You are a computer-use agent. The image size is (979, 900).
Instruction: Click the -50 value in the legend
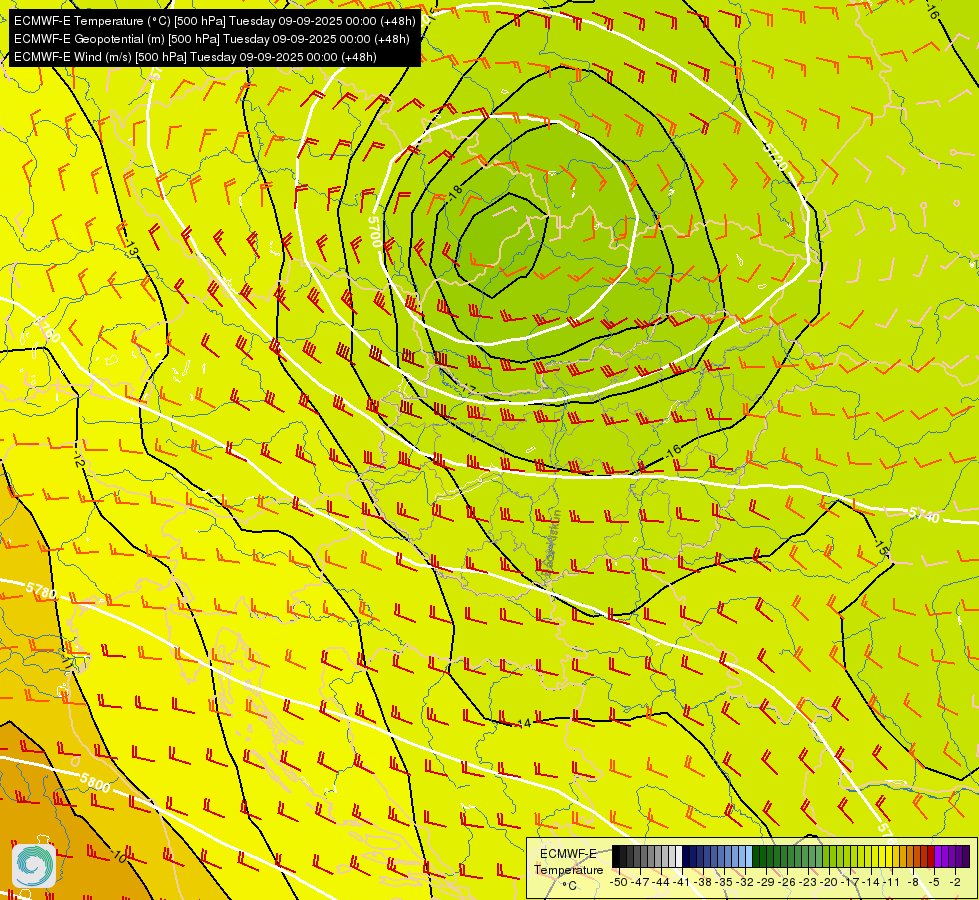click(618, 882)
